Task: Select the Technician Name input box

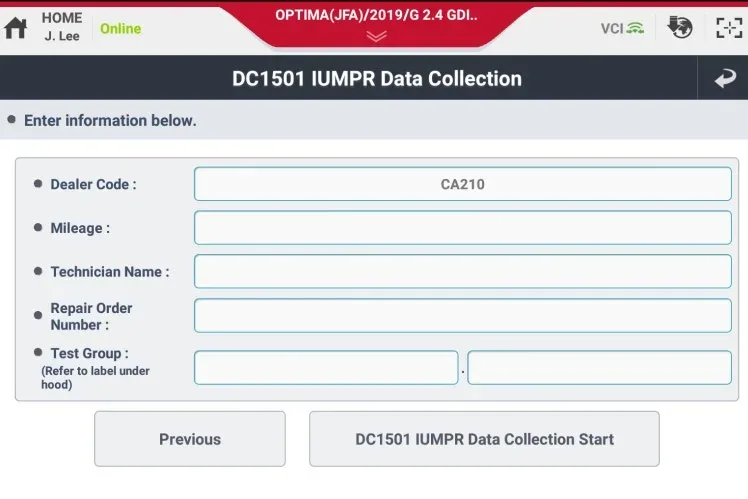Action: (x=463, y=271)
